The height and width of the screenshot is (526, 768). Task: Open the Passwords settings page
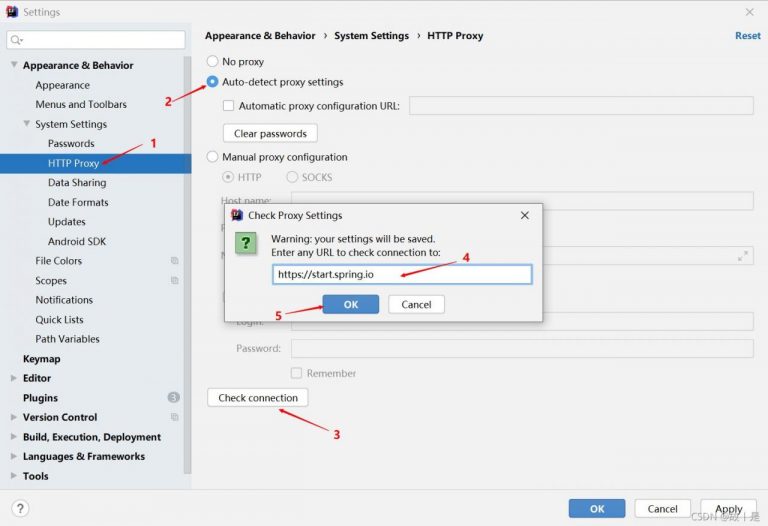click(71, 144)
